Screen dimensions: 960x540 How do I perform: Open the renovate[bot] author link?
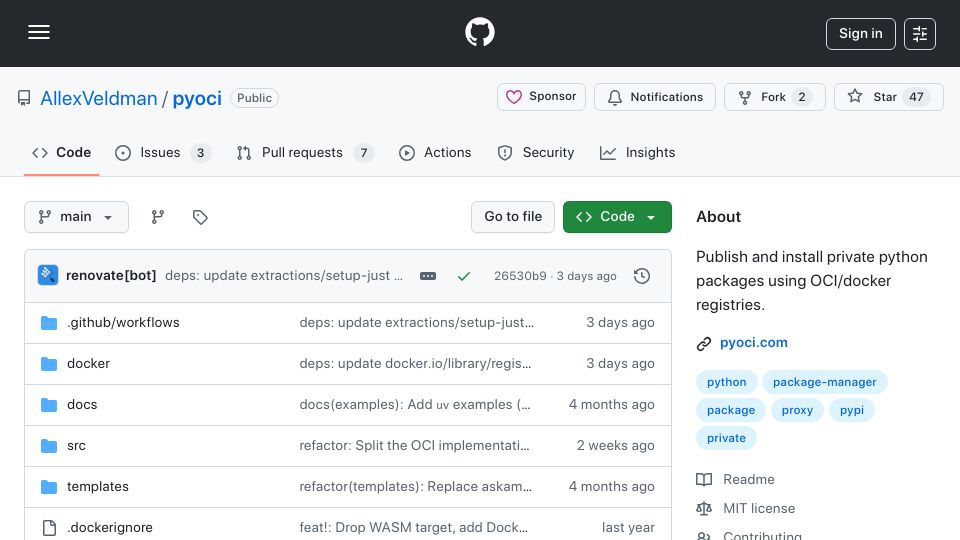click(x=111, y=276)
